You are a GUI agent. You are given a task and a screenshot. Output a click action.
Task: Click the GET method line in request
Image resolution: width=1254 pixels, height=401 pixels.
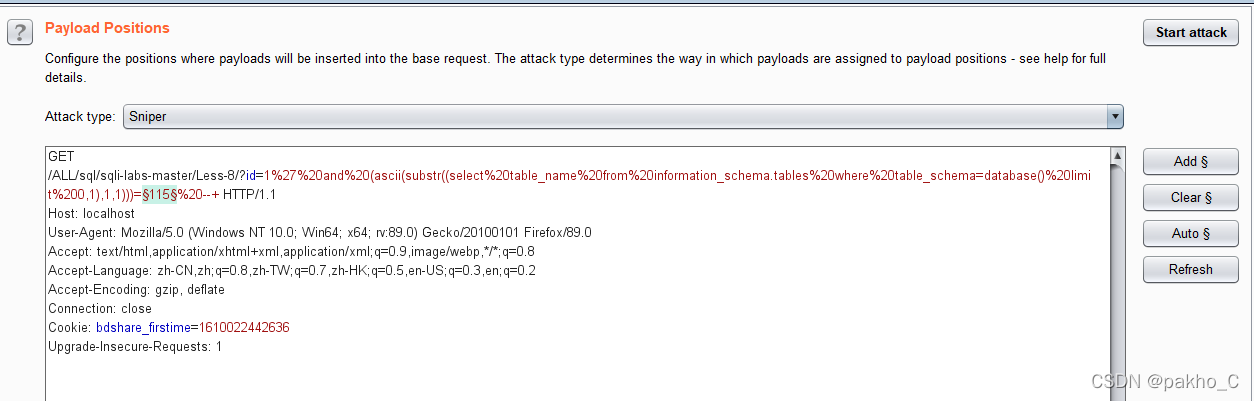pyautogui.click(x=61, y=157)
